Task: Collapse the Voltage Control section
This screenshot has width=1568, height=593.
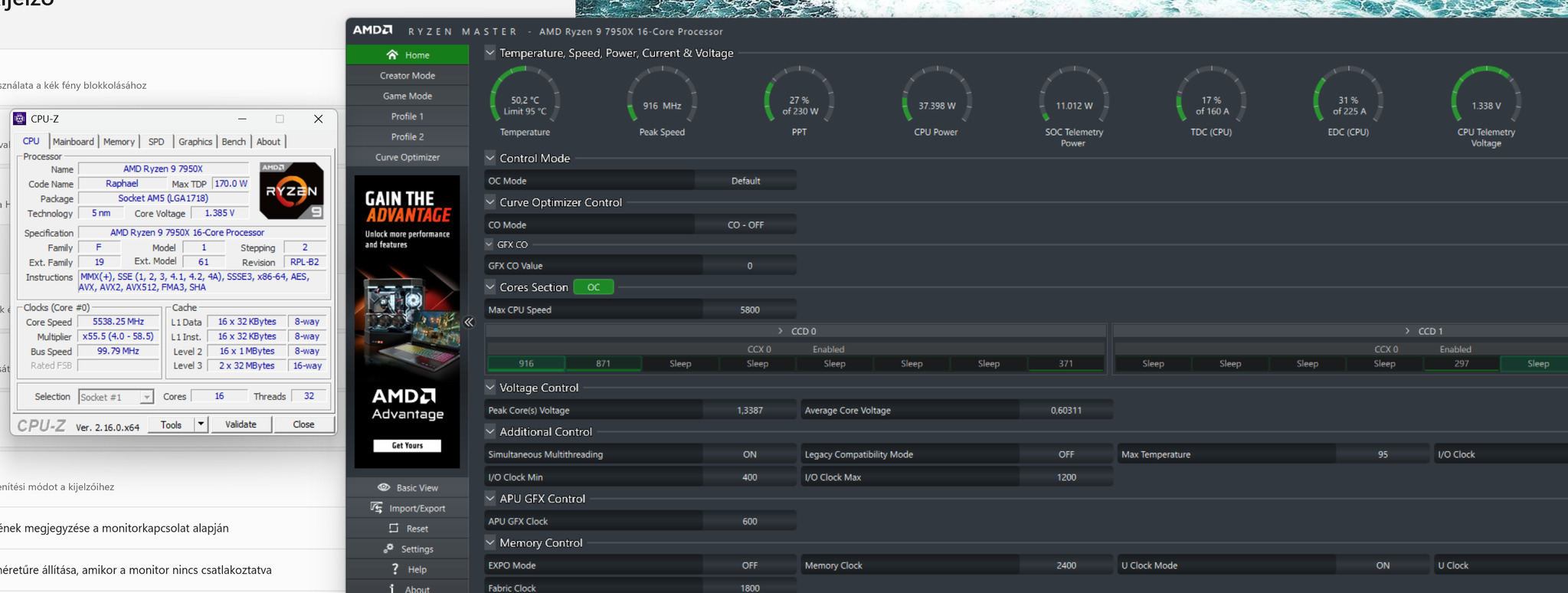Action: [490, 388]
